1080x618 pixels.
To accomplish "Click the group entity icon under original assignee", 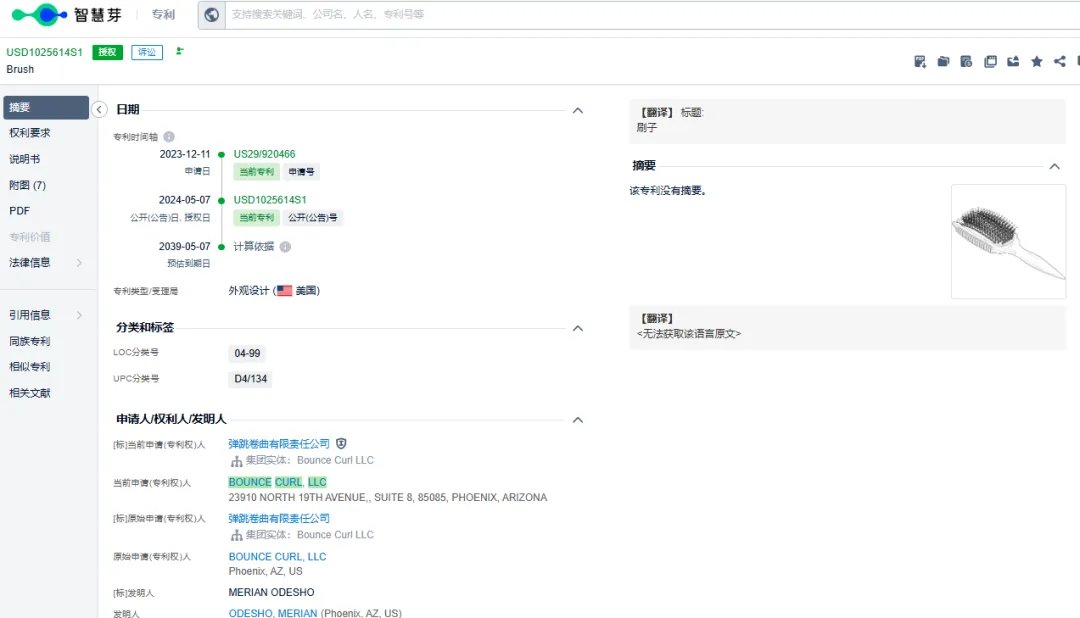I will (x=236, y=535).
